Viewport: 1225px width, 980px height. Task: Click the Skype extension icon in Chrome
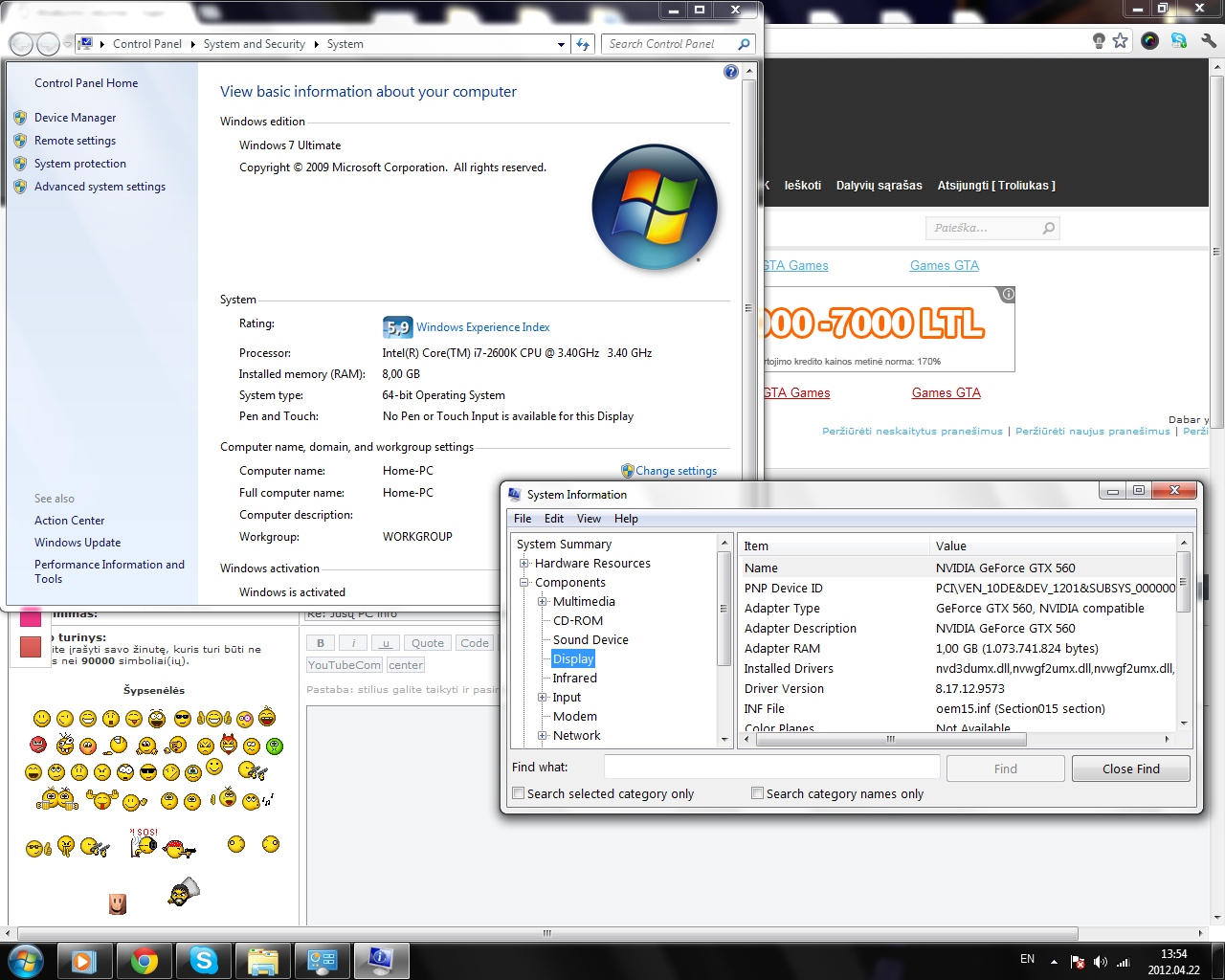[x=1179, y=41]
